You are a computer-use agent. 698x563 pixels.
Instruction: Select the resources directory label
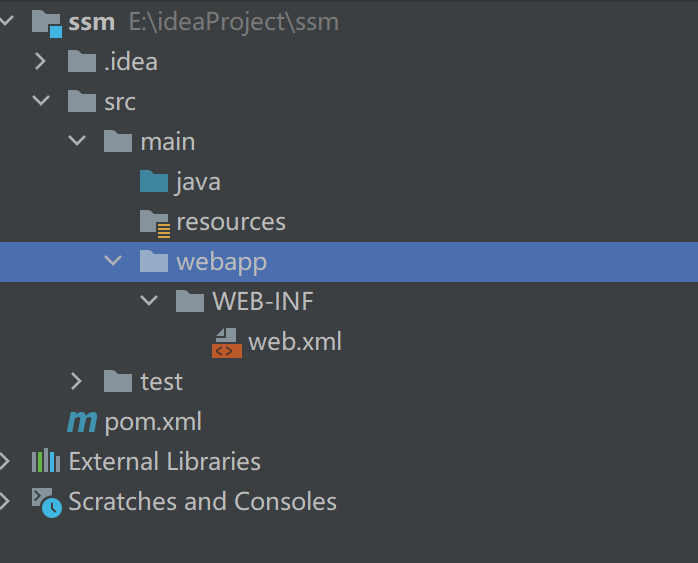pyautogui.click(x=231, y=222)
